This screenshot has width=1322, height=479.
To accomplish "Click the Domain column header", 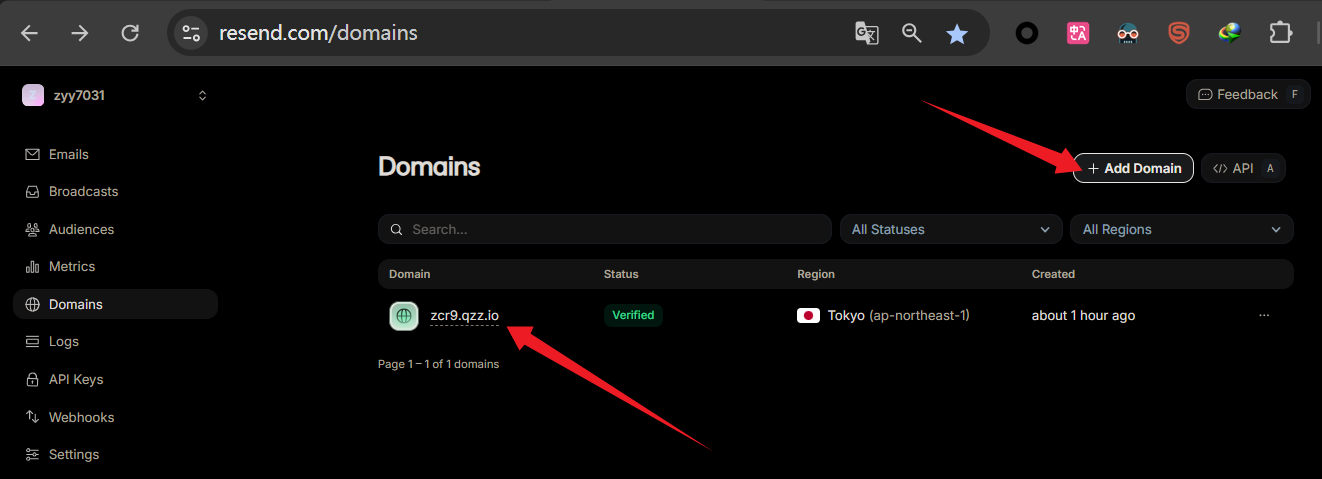I will (x=409, y=274).
